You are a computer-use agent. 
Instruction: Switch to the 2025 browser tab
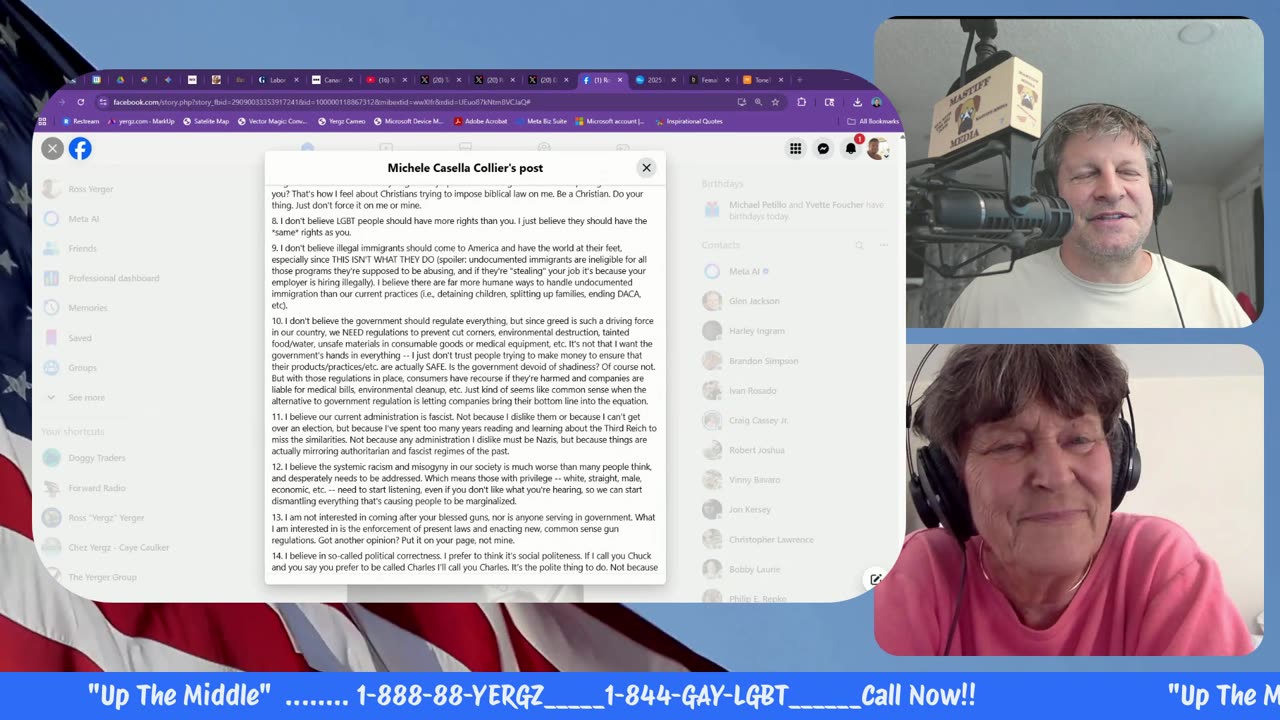[656, 80]
